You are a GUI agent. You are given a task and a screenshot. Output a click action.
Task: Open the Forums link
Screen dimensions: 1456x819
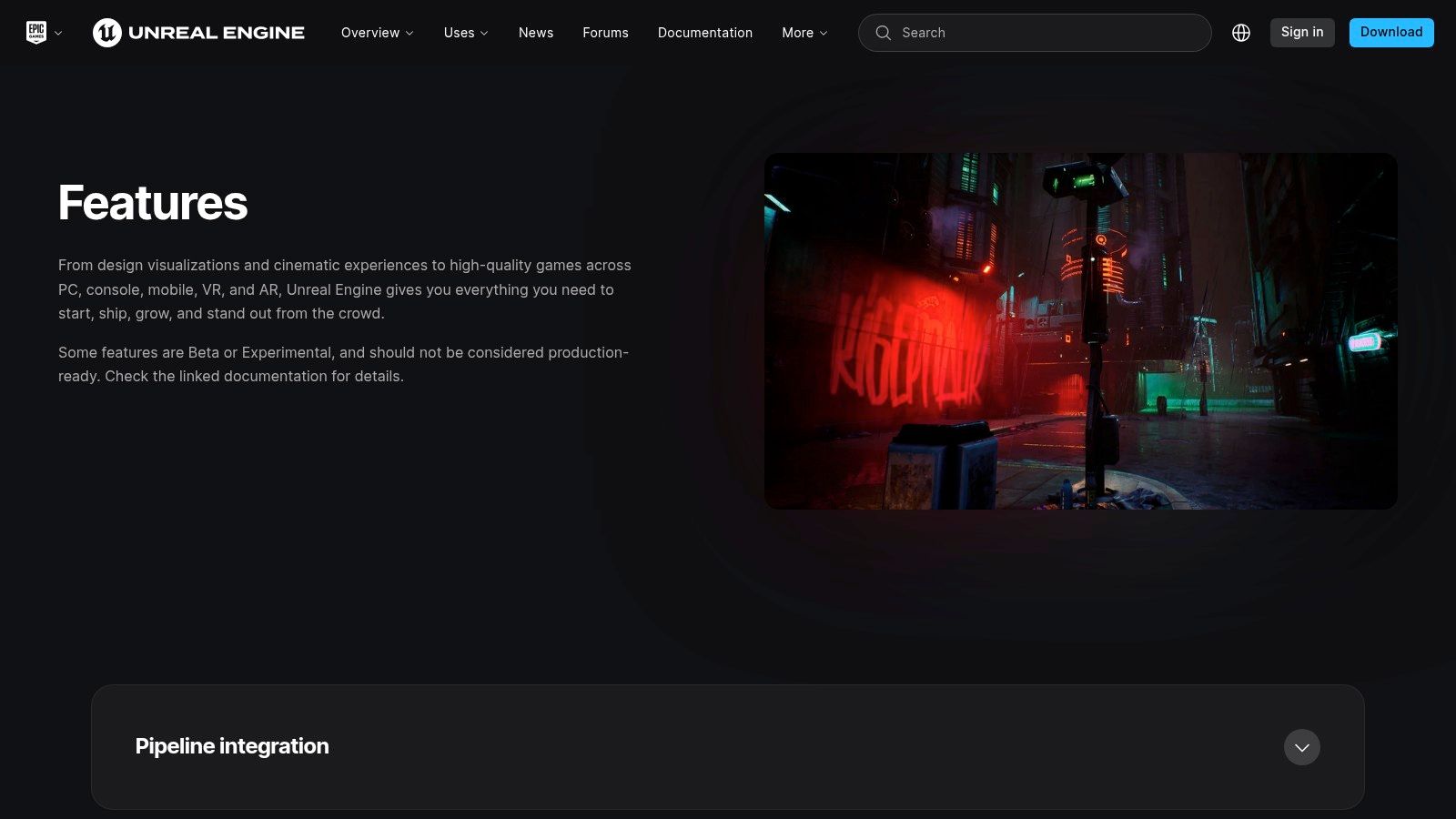click(605, 33)
